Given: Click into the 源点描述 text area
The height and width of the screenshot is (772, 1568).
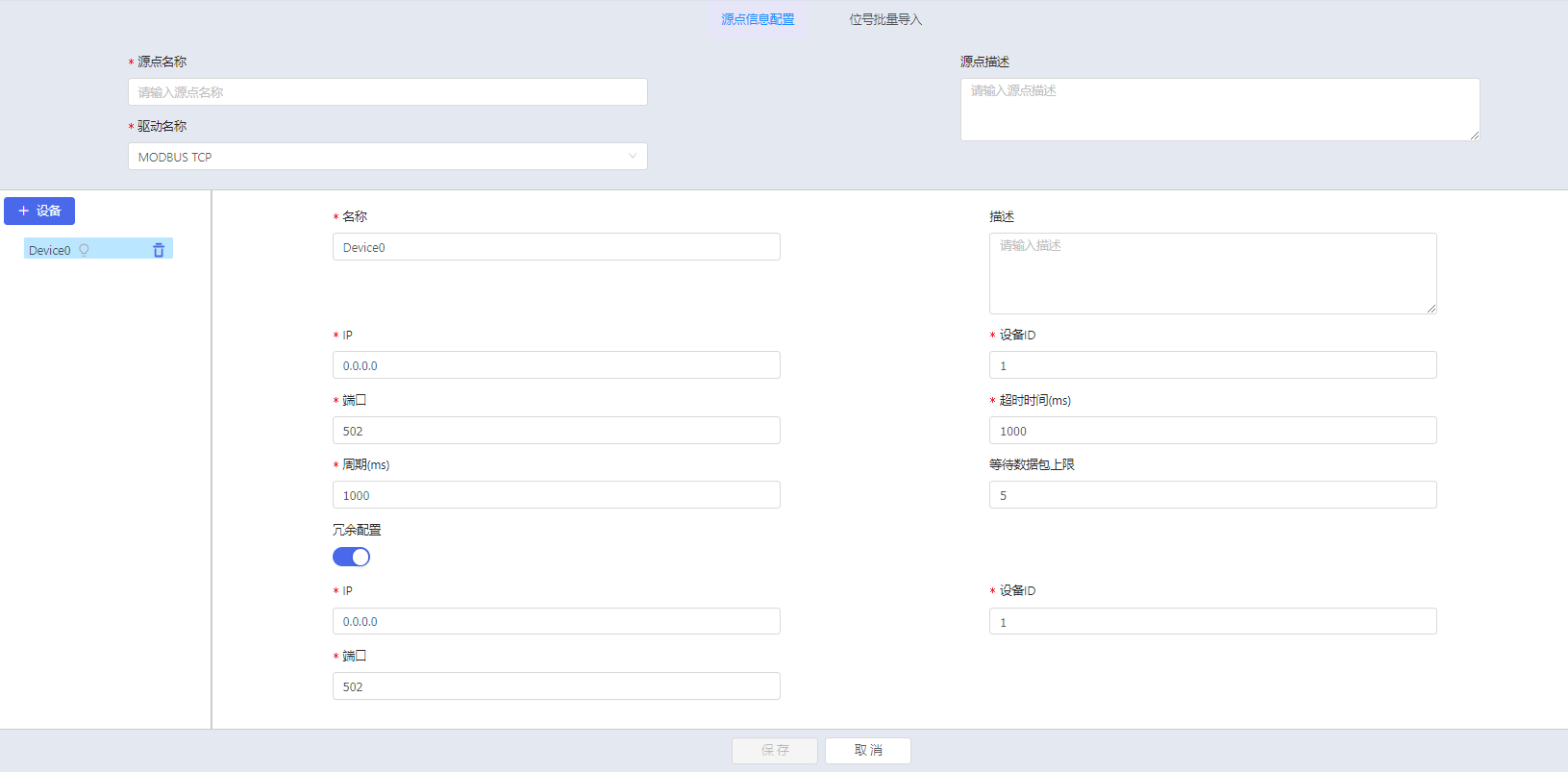Looking at the screenshot, I should (x=1219, y=110).
